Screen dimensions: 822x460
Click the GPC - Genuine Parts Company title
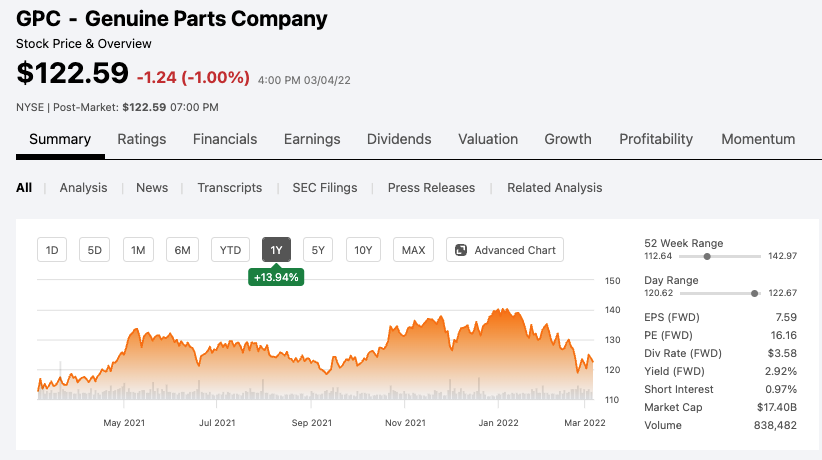[x=171, y=19]
